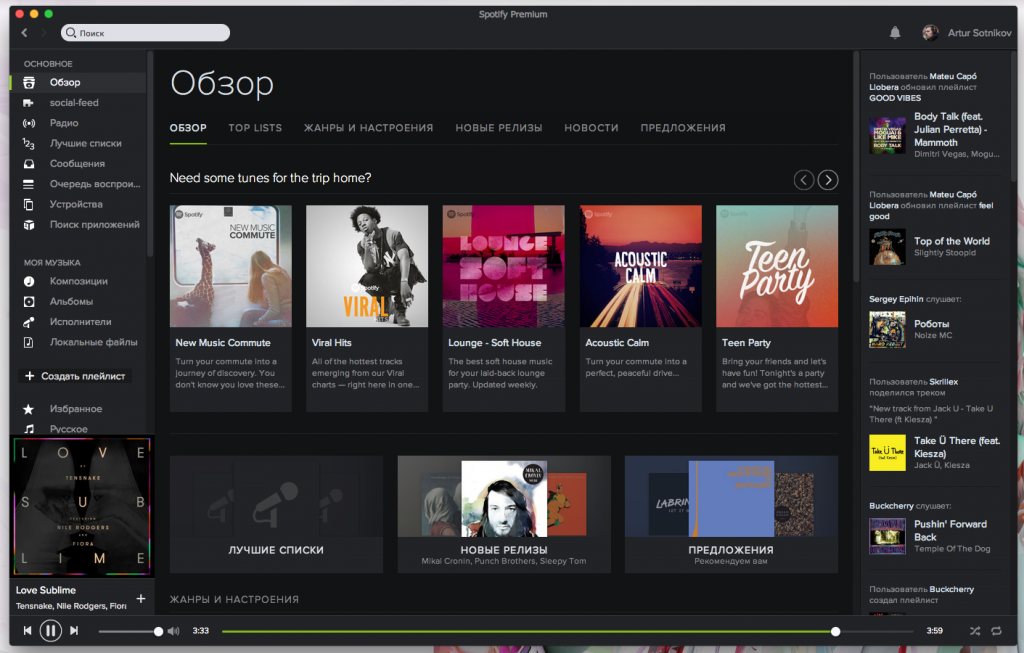Switch to the TOP LISTS tab

tap(255, 128)
